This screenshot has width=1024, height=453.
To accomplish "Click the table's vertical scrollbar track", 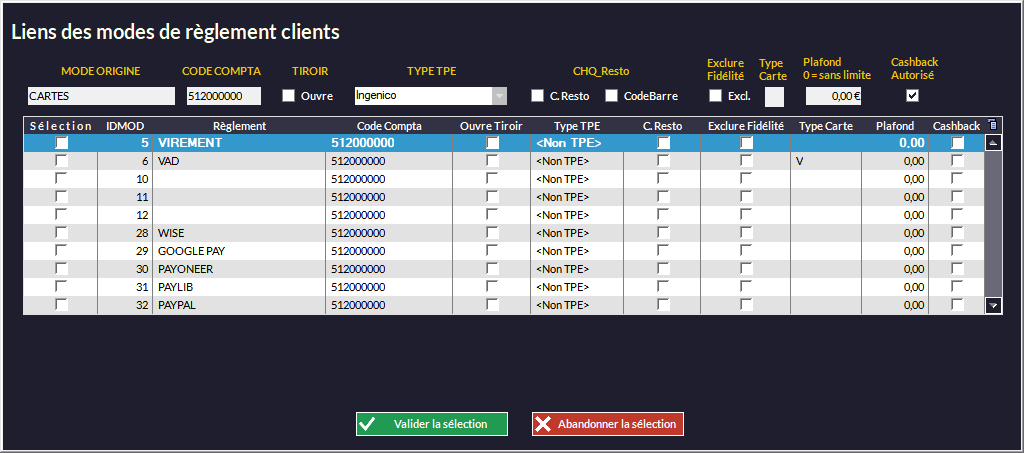I will click(x=993, y=225).
